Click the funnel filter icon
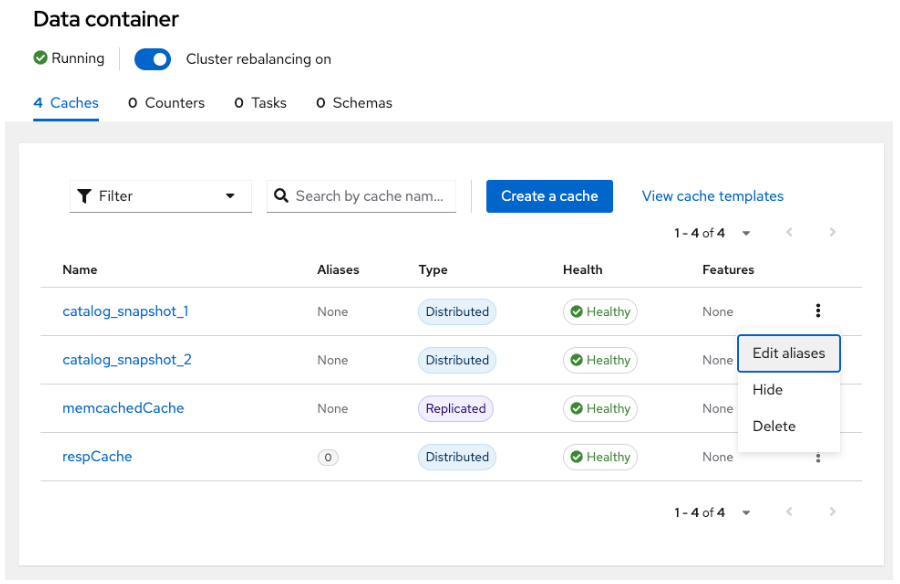Screen dimensions: 900x584 pos(84,196)
